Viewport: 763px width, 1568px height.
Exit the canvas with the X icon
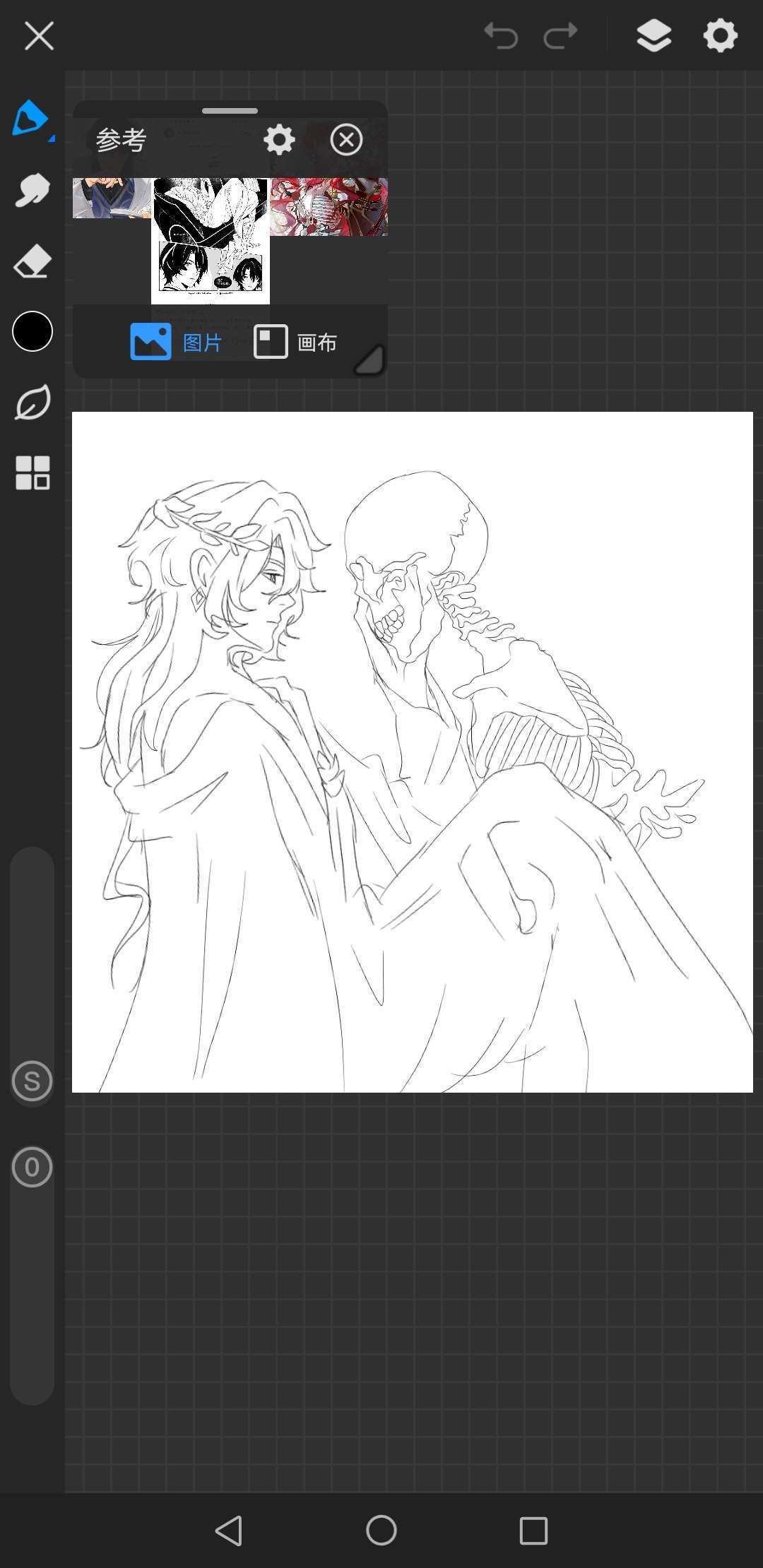tap(39, 35)
